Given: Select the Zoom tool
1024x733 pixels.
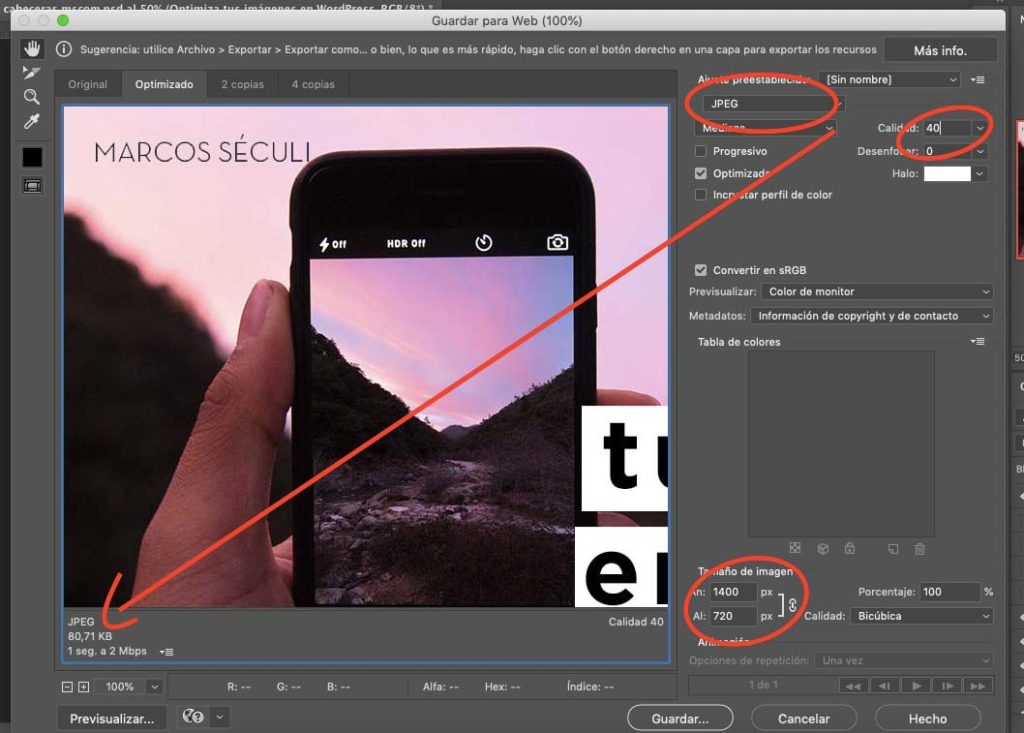Looking at the screenshot, I should 31,97.
